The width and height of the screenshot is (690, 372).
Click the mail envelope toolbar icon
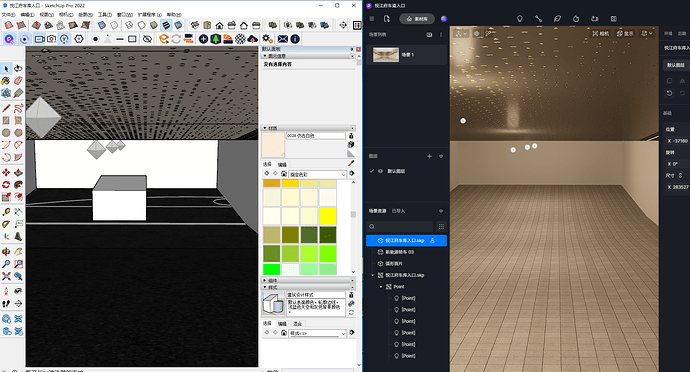click(283, 39)
